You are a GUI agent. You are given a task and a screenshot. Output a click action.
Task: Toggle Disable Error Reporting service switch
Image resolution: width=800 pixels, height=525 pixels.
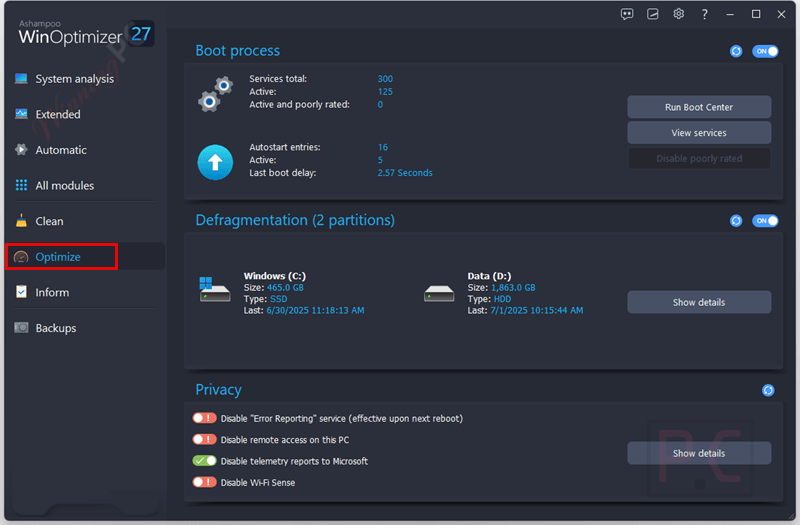coord(204,418)
